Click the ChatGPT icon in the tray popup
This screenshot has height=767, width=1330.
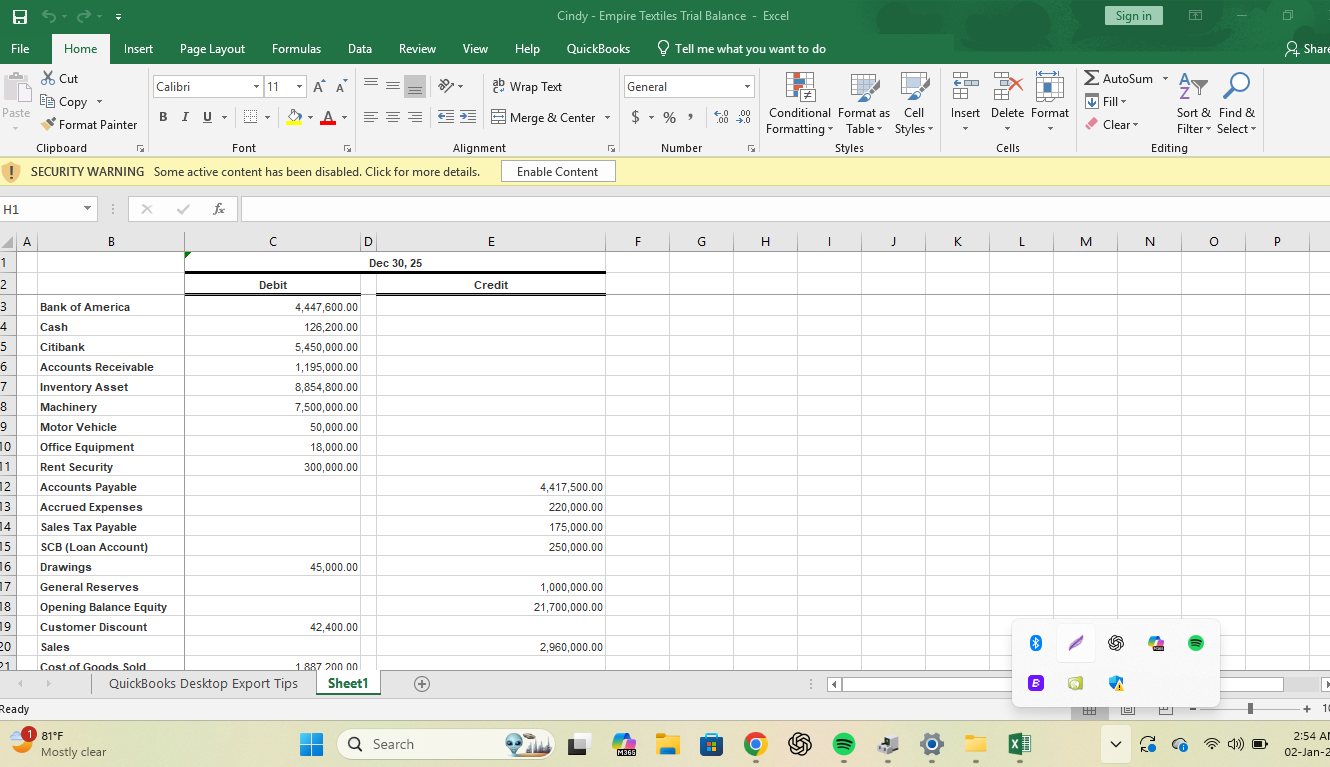pos(1116,644)
